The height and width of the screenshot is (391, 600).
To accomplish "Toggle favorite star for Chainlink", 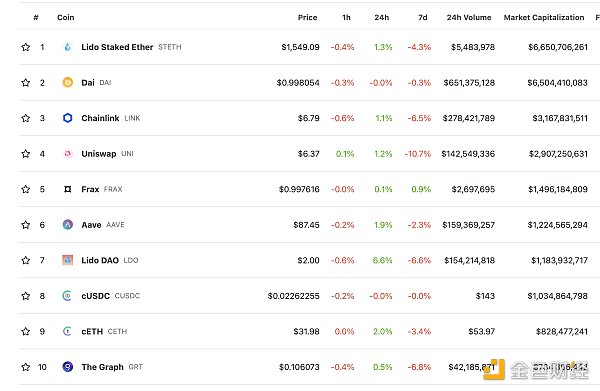I will coord(26,118).
